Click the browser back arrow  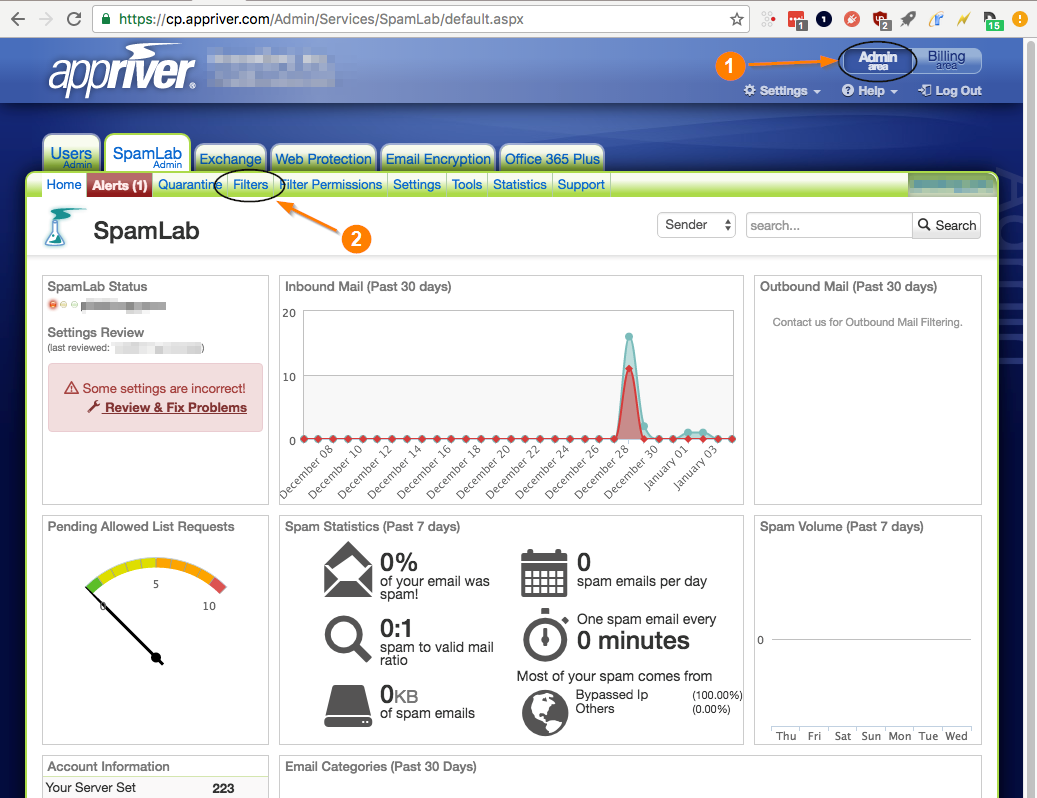pyautogui.click(x=18, y=19)
